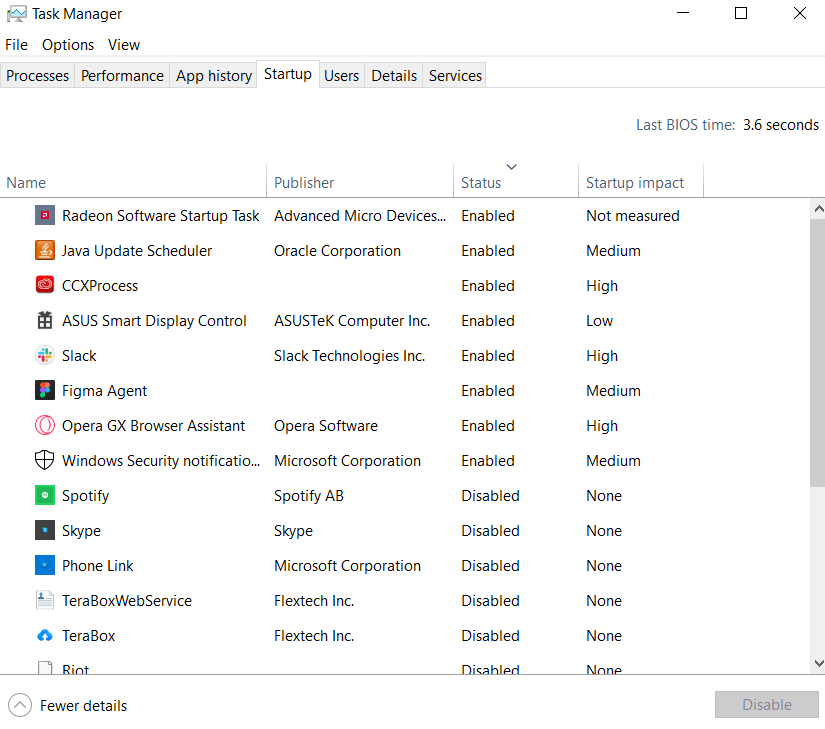
Task: Click the scrollbar down arrow
Action: [x=818, y=663]
